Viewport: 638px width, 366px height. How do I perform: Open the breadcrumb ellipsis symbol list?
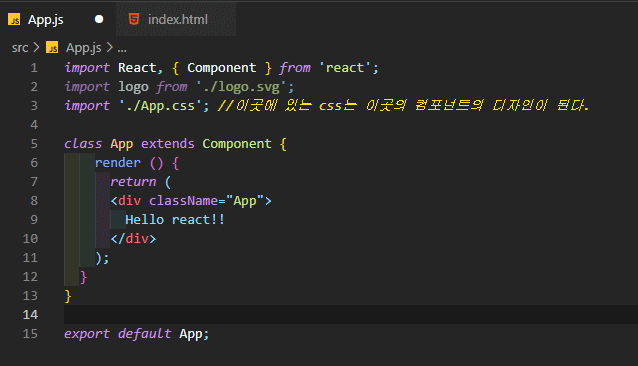pyautogui.click(x=122, y=49)
